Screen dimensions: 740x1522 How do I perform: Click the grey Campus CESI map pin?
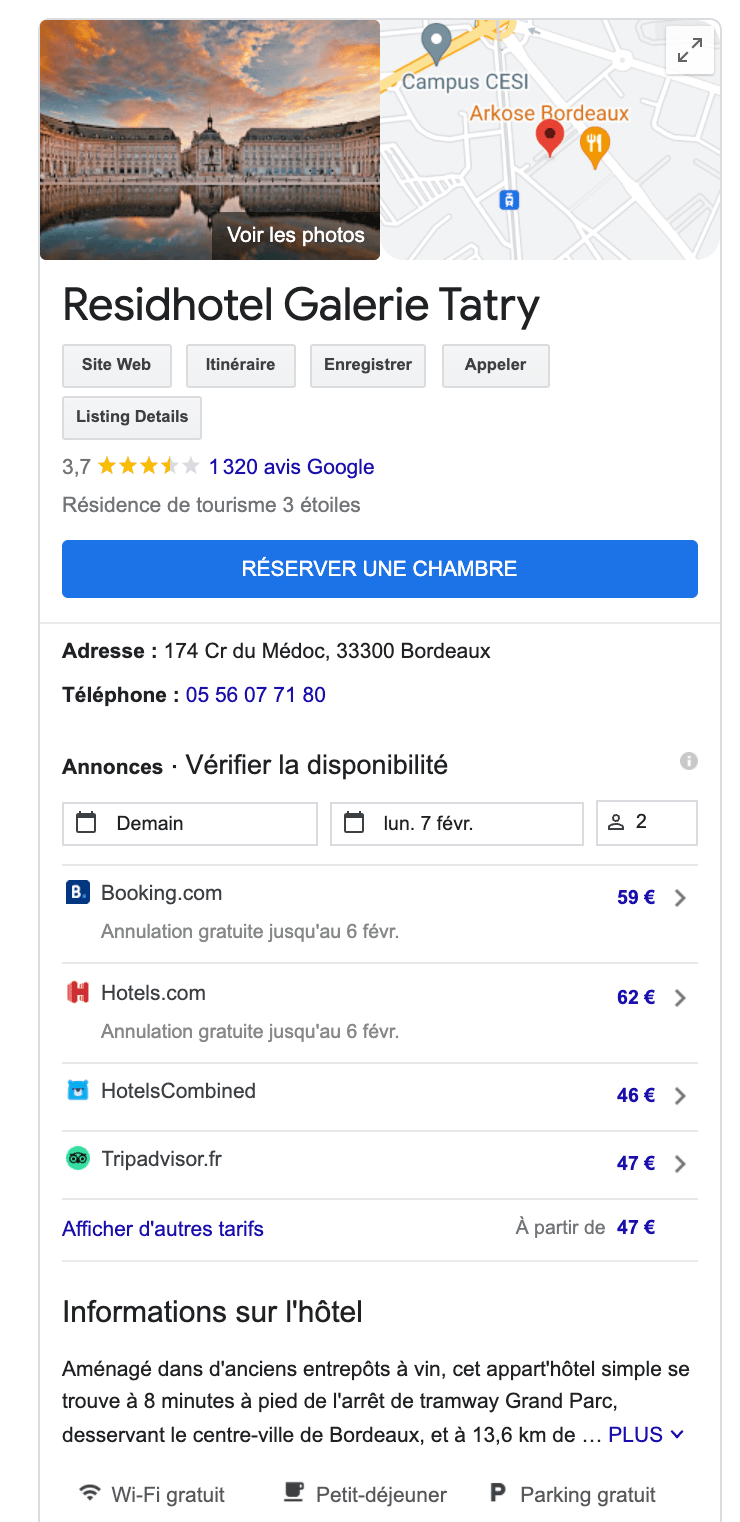[x=435, y=43]
